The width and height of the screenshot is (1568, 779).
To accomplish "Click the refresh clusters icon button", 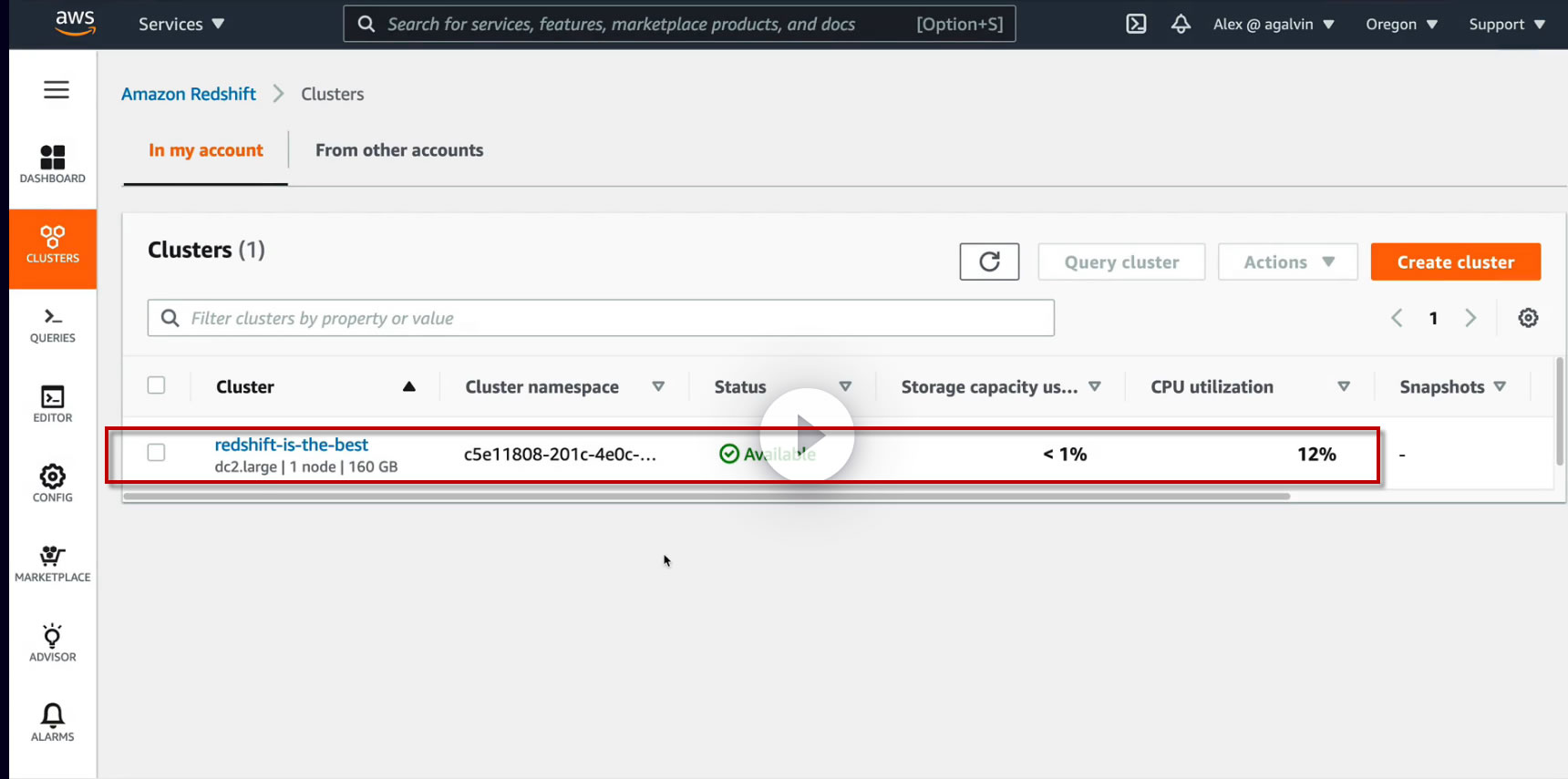I will (x=989, y=262).
